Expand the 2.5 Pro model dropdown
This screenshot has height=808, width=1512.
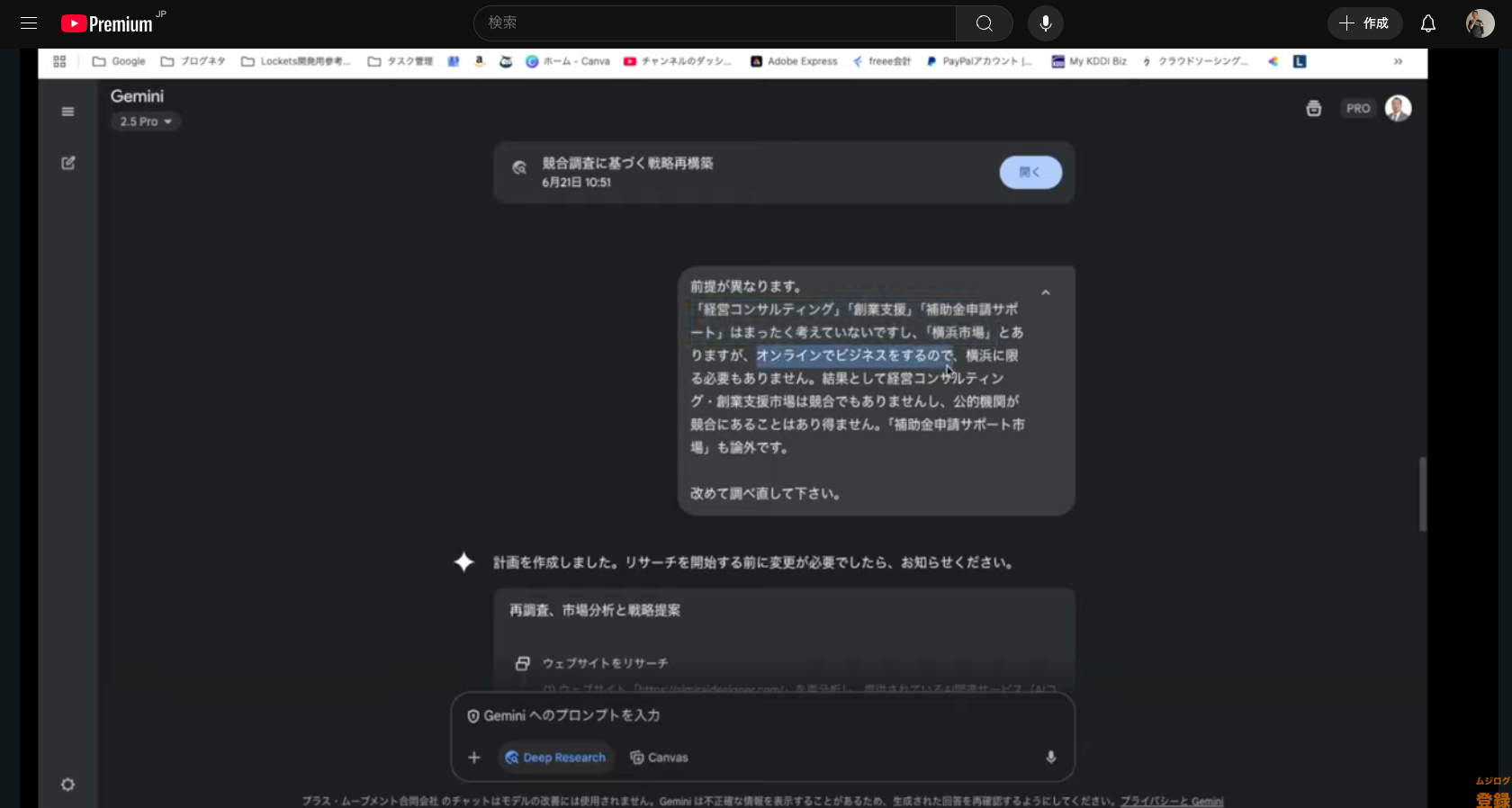146,121
